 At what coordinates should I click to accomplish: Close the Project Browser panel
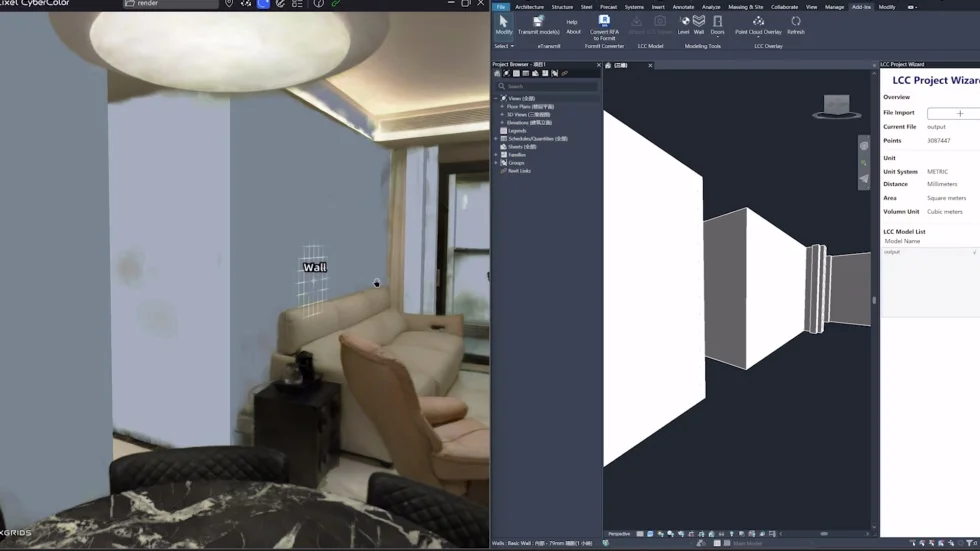[x=599, y=65]
